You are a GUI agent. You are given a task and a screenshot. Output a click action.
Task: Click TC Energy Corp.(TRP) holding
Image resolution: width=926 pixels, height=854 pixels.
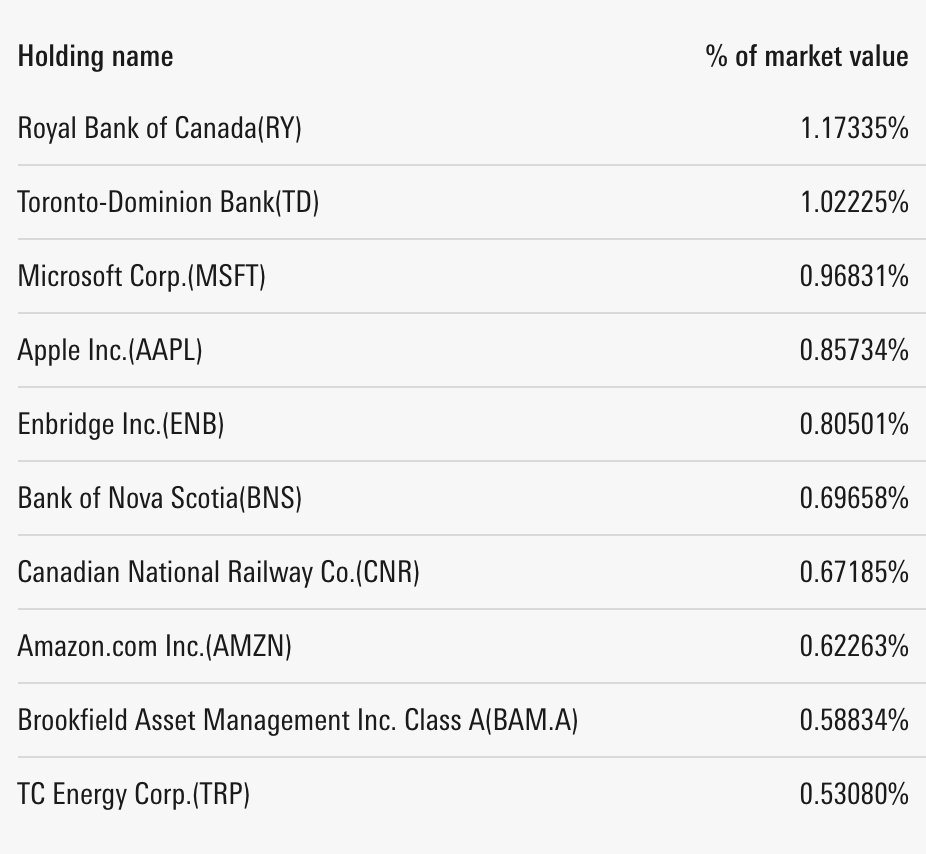coord(133,794)
